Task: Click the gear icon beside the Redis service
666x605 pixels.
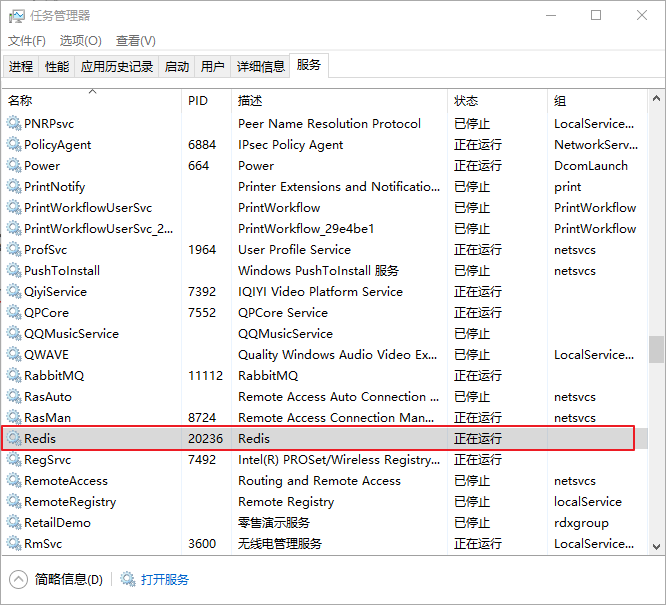Action: [14, 438]
